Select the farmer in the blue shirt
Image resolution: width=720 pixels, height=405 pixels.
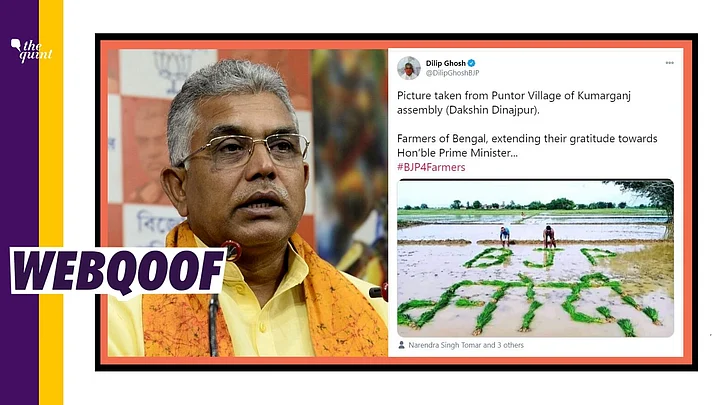505,236
